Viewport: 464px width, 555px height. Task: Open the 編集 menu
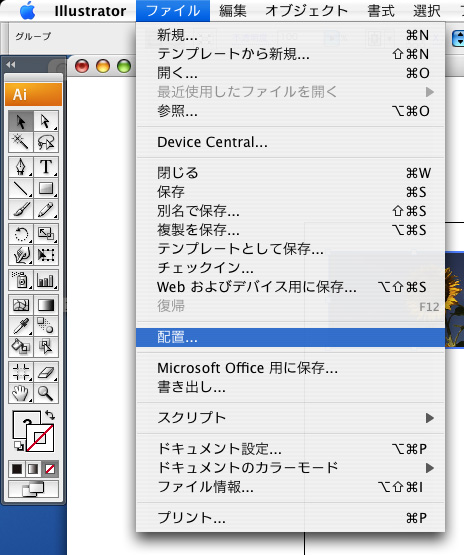[233, 11]
